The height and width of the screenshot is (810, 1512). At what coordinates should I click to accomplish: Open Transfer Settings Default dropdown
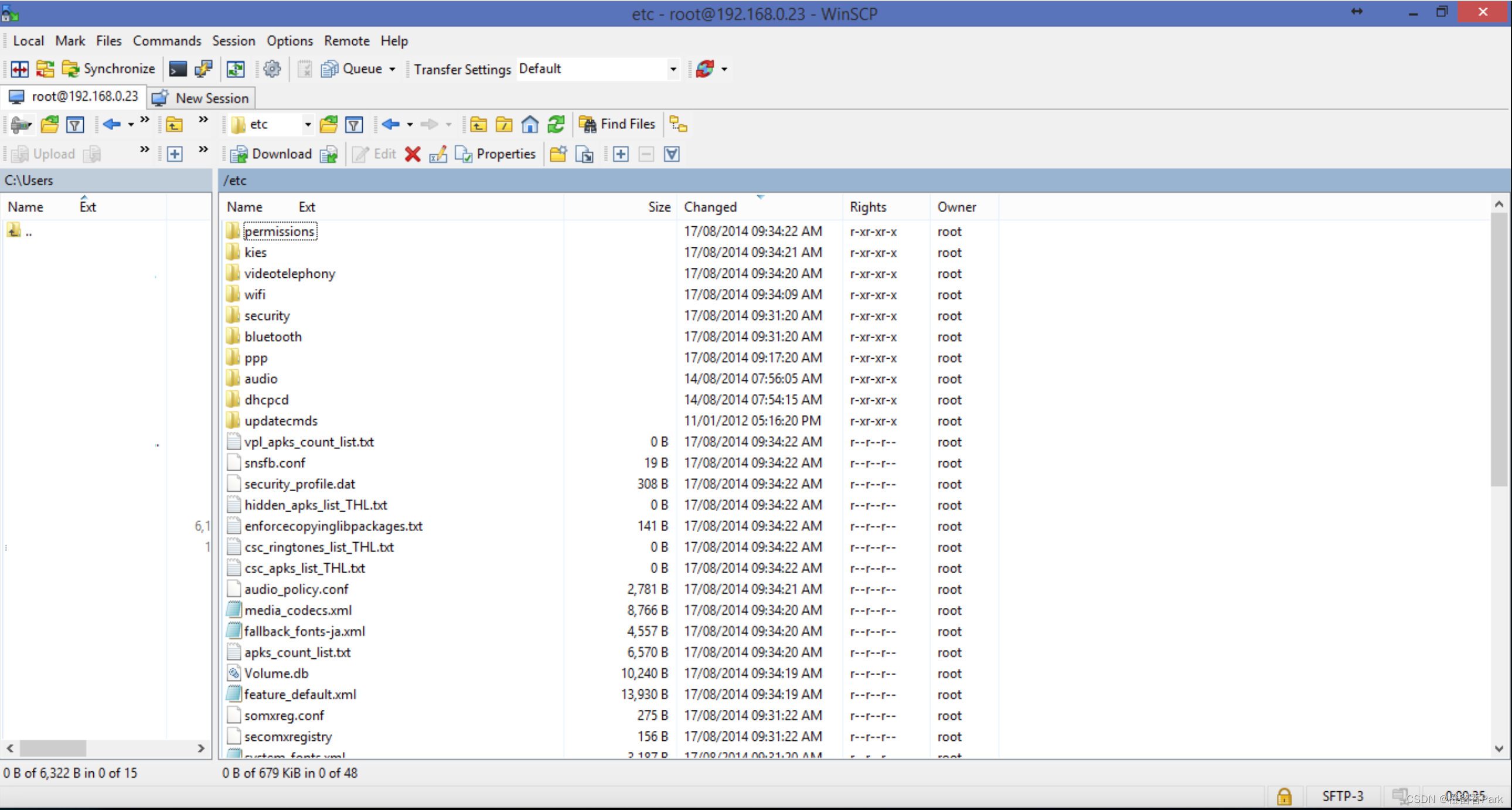coord(673,69)
